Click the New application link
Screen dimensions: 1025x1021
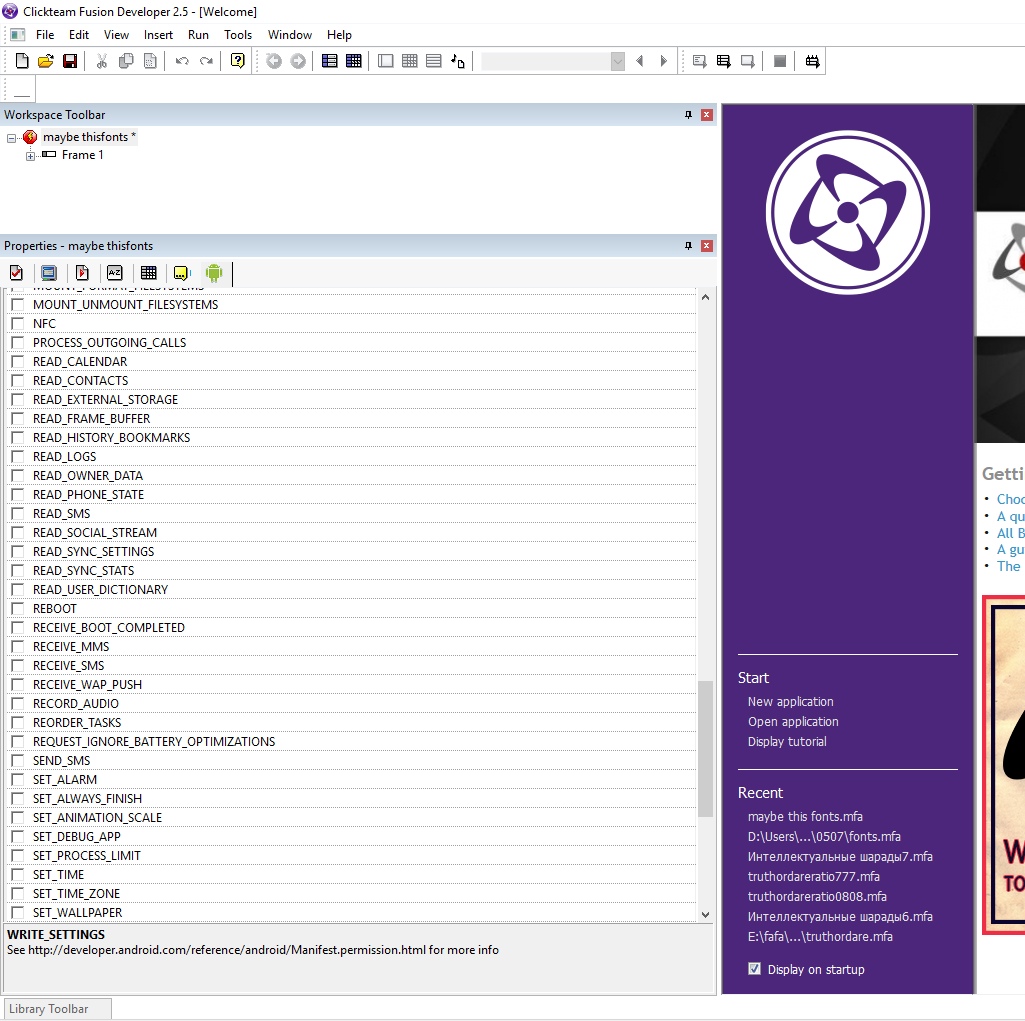point(790,702)
